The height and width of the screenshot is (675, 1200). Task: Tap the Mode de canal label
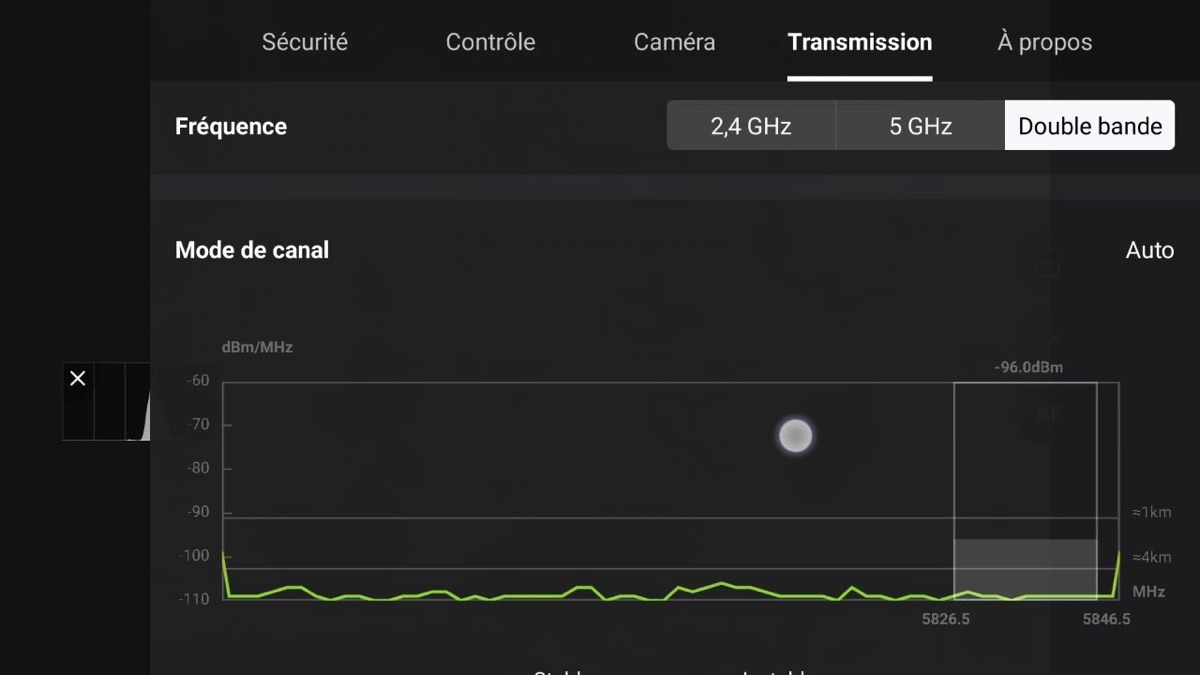252,250
